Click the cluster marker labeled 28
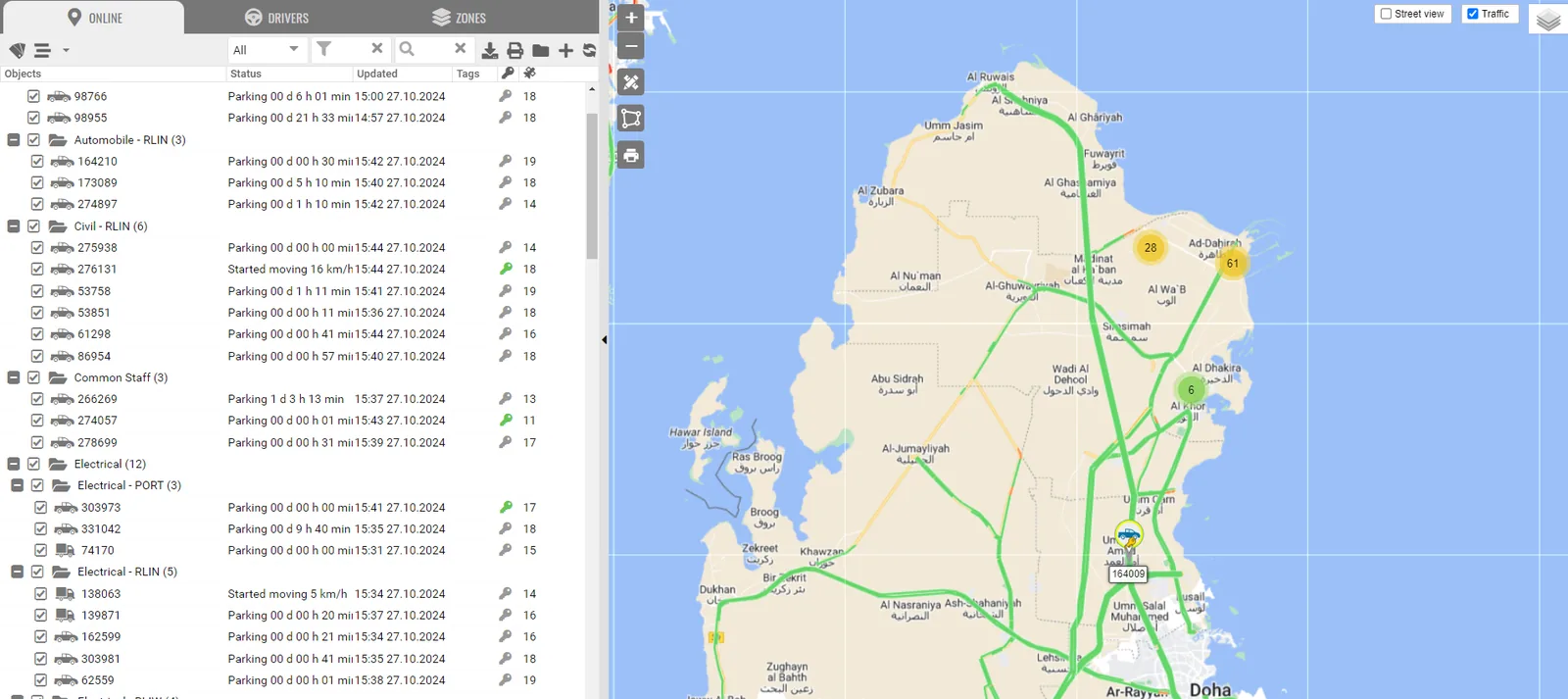 (x=1151, y=247)
